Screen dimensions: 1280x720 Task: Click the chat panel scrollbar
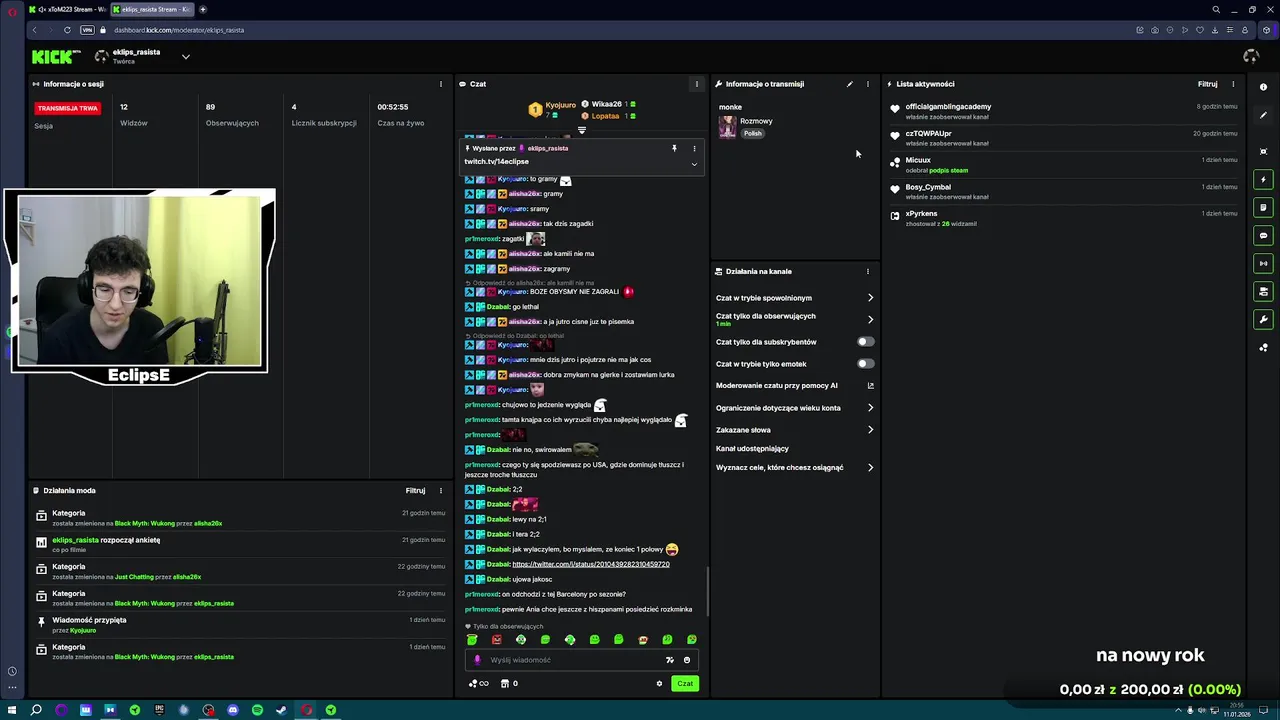[708, 592]
